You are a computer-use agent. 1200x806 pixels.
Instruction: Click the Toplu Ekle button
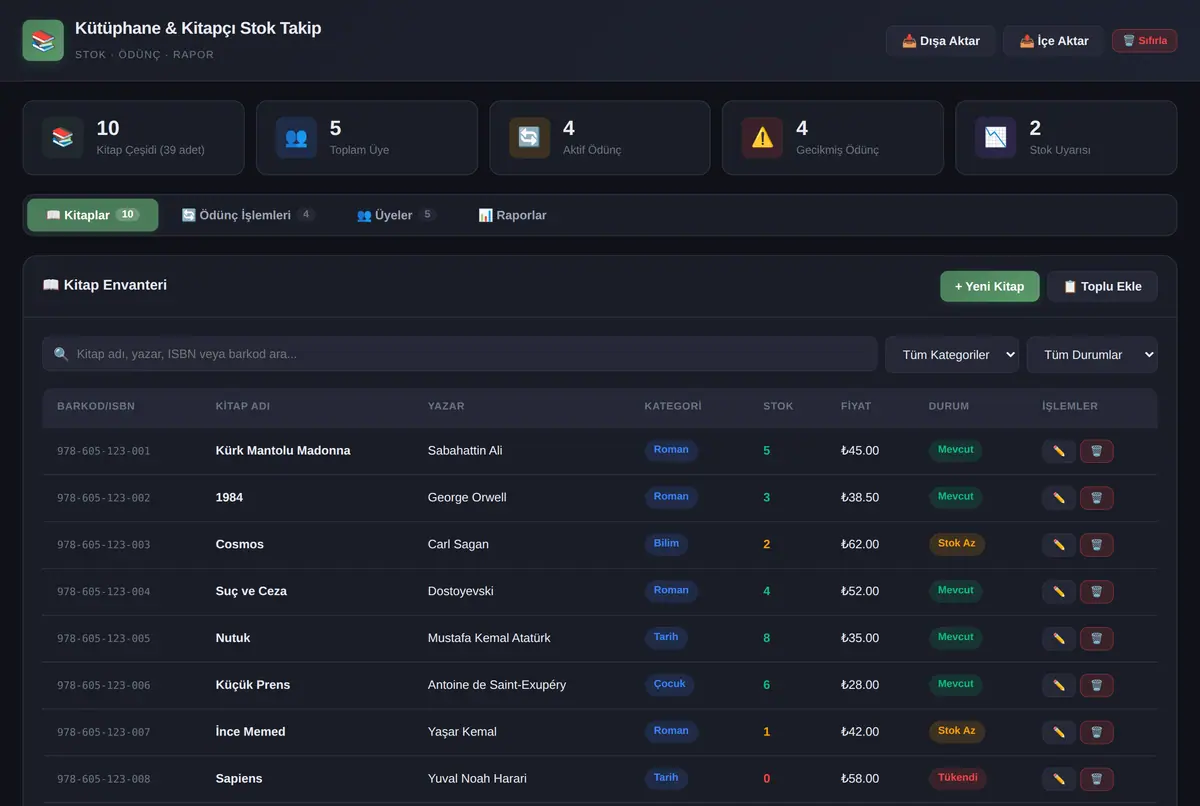[1102, 286]
